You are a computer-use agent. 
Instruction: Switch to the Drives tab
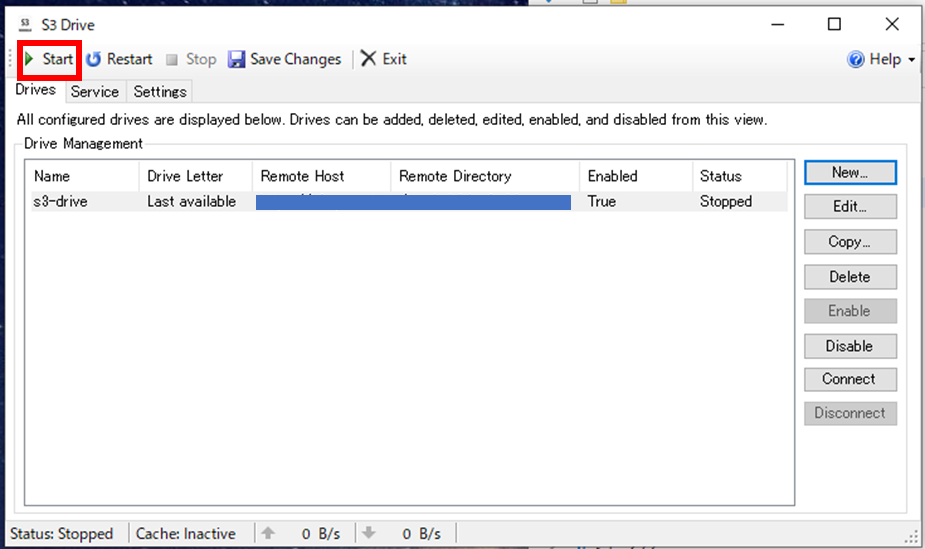pos(35,90)
